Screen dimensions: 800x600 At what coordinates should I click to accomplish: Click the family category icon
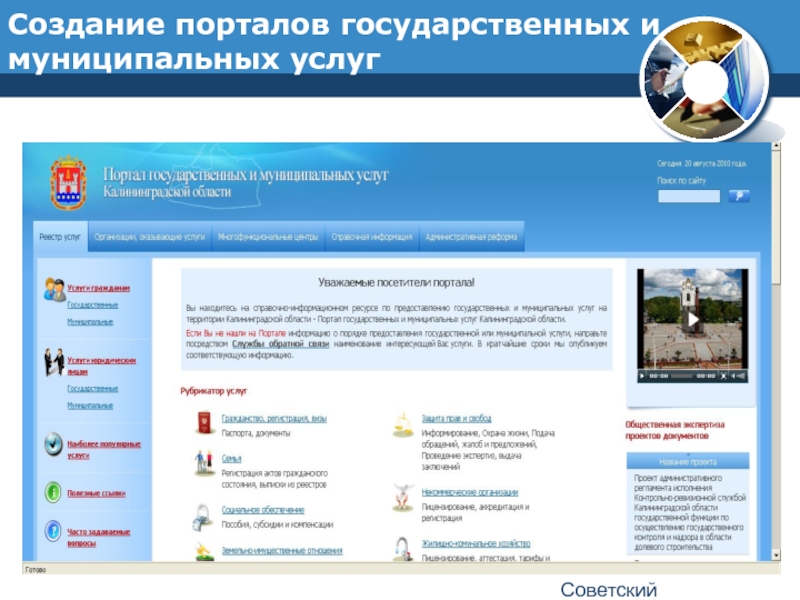(x=205, y=463)
